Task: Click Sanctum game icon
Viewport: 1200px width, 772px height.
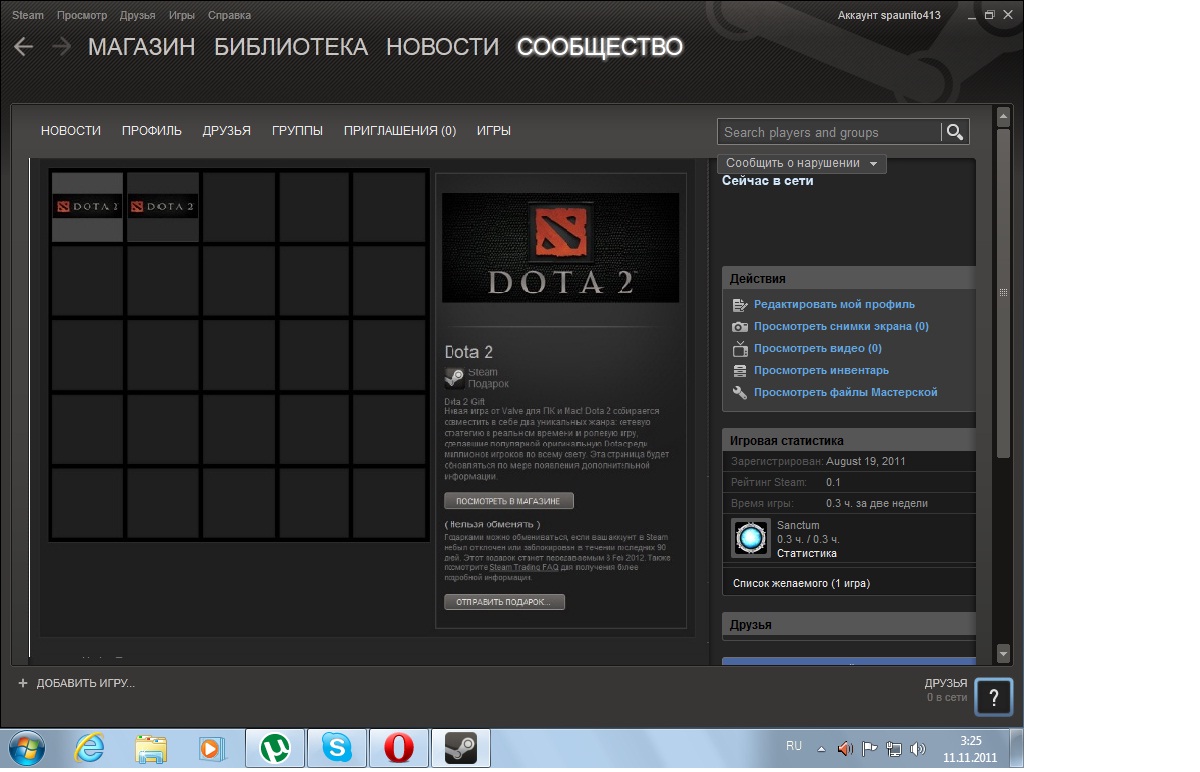Action: pos(750,538)
